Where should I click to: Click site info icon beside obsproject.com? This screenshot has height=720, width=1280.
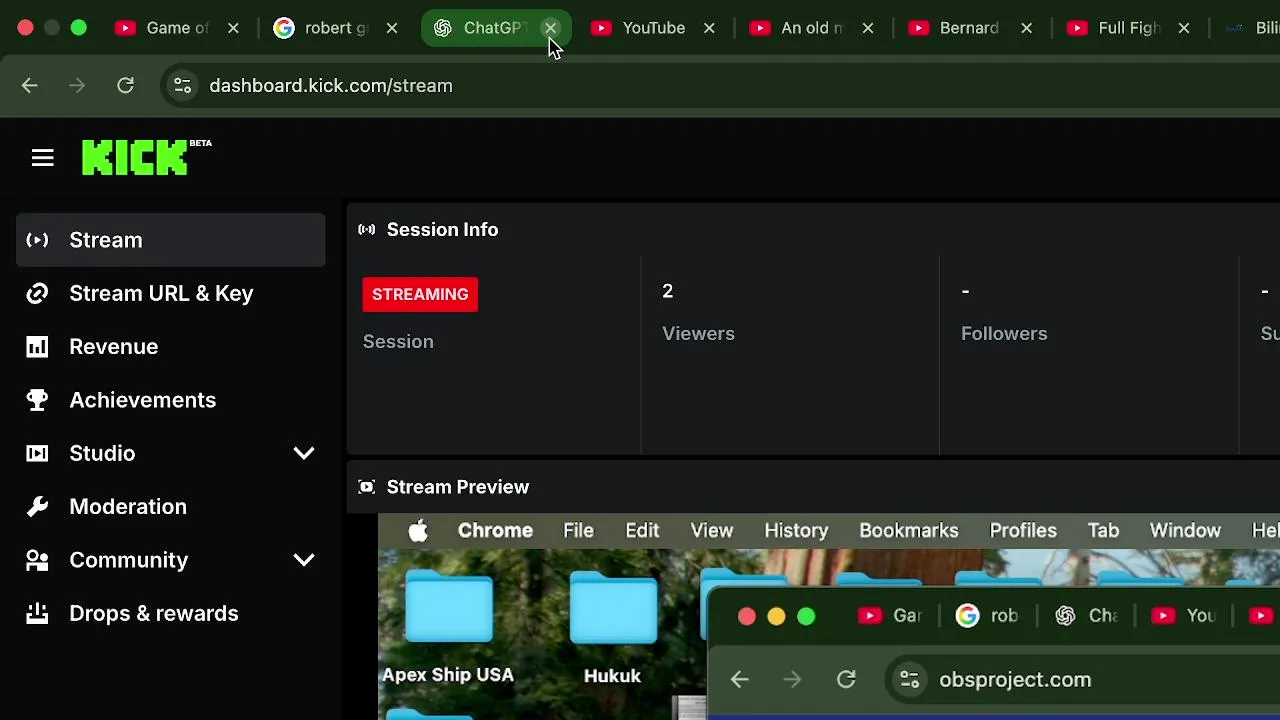909,680
